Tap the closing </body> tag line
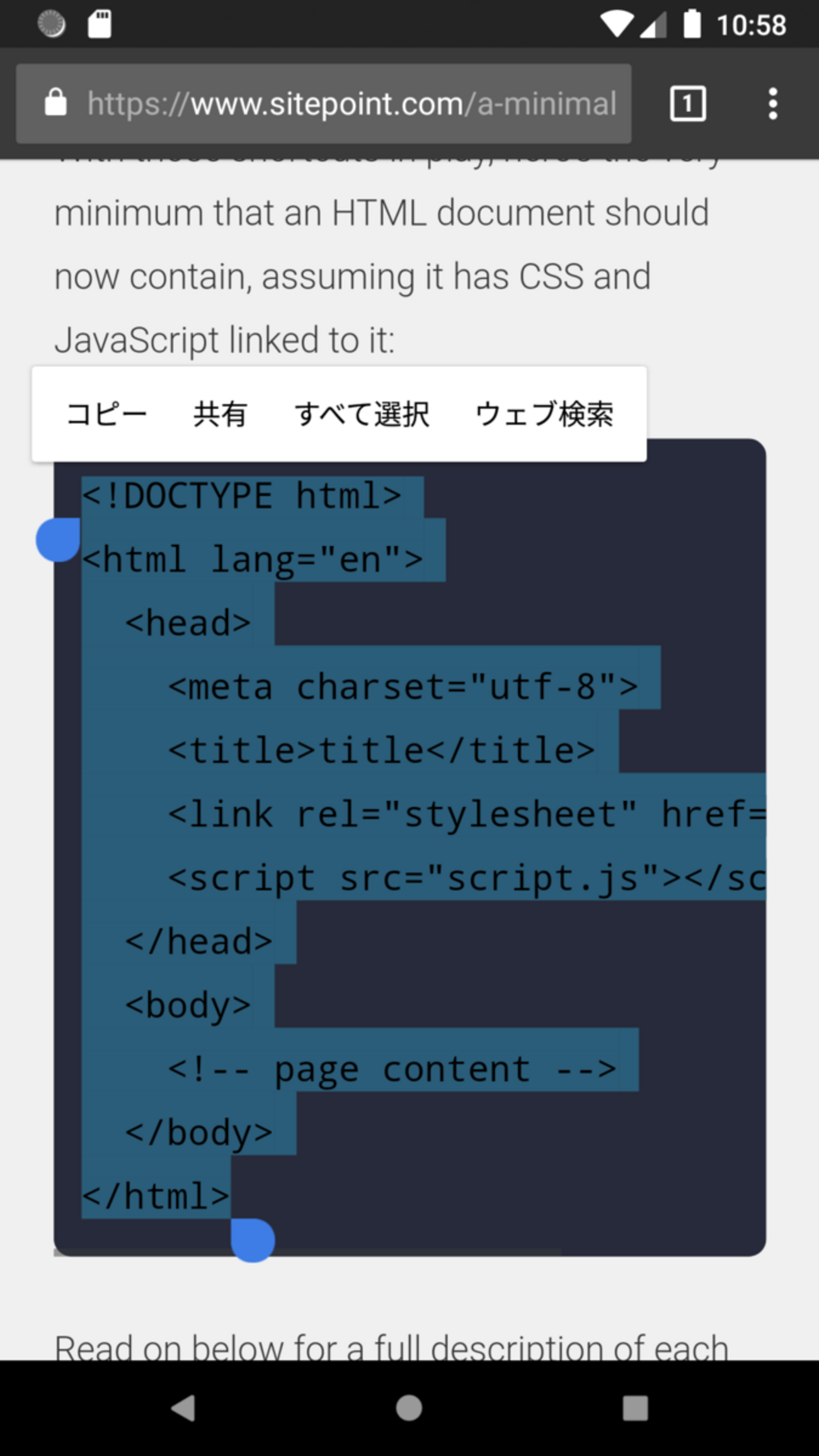Screen dimensions: 819x1456 pyautogui.click(x=199, y=1133)
